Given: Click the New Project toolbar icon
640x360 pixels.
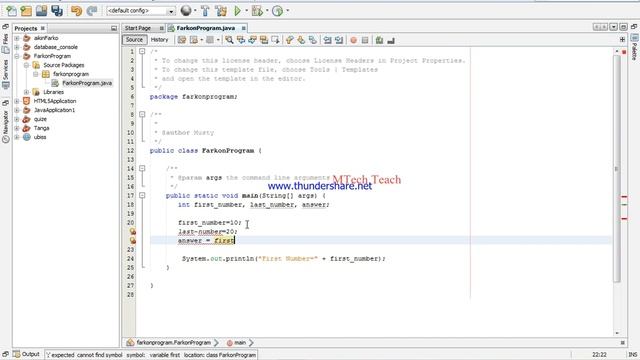Looking at the screenshot, I should [x=26, y=11].
